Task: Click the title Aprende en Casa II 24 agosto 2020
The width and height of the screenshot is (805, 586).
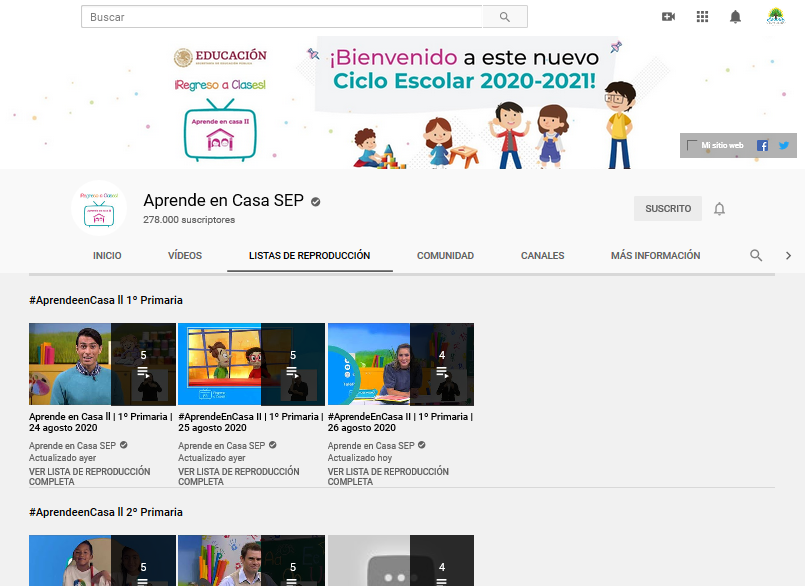Action: pyautogui.click(x=101, y=422)
